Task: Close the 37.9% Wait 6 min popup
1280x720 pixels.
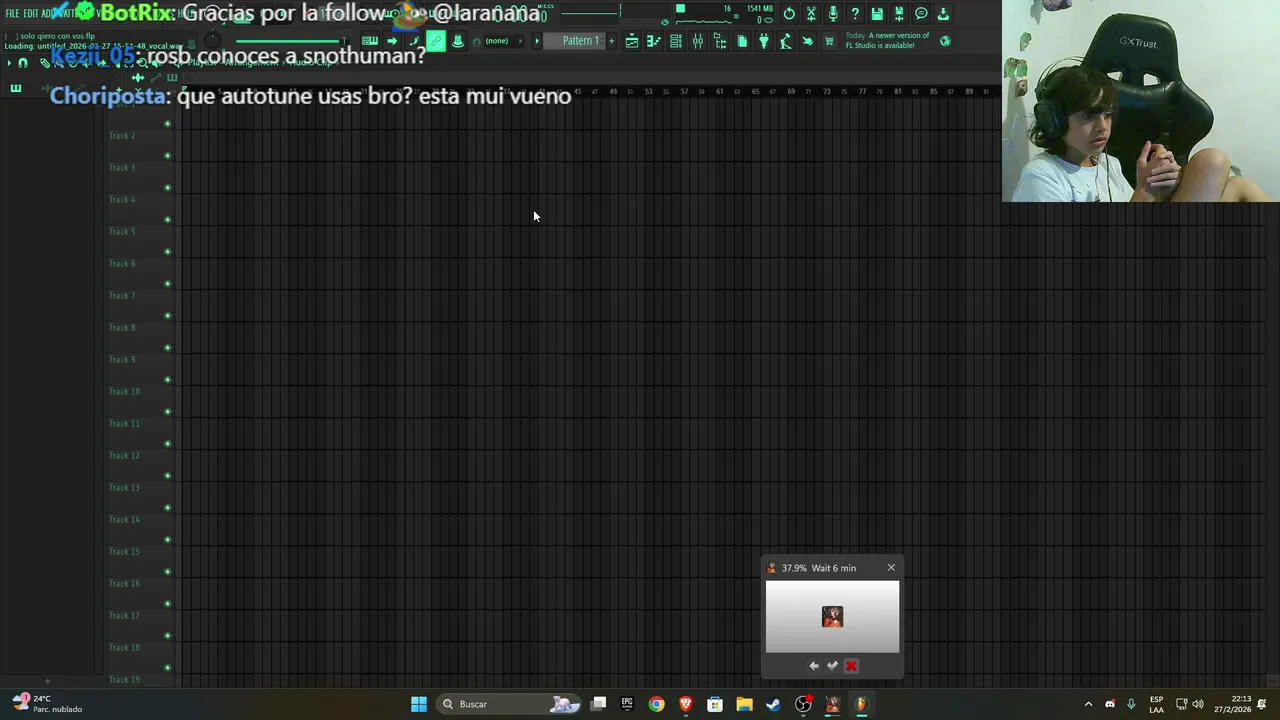Action: click(891, 568)
